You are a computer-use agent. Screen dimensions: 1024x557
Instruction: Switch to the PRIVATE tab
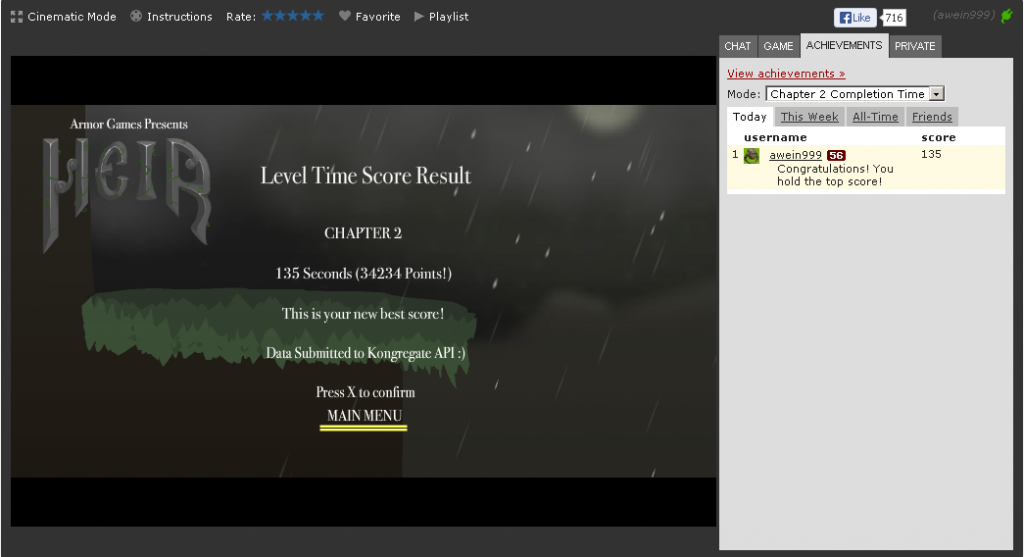(x=915, y=46)
